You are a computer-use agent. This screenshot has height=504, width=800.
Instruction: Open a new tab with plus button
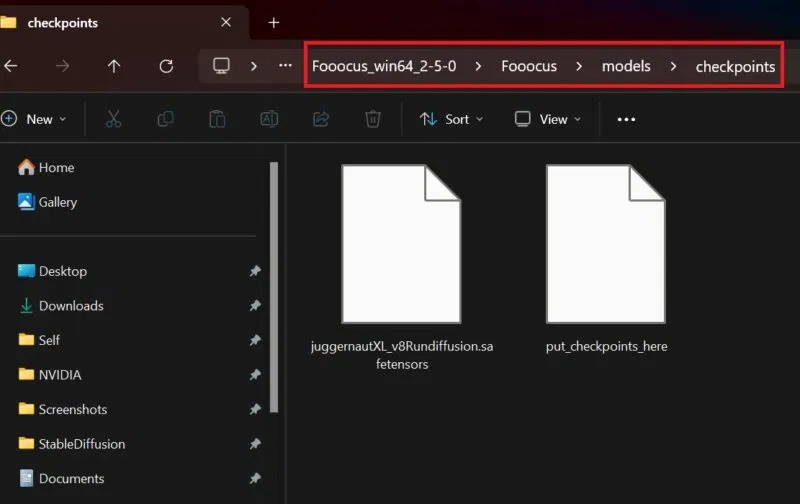pos(274,22)
